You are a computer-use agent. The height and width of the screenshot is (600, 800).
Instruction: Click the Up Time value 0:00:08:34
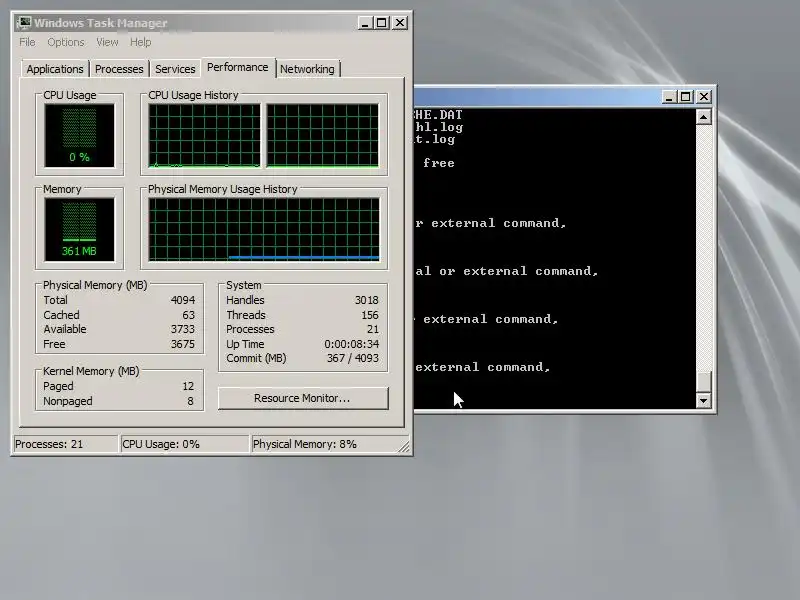(x=352, y=344)
